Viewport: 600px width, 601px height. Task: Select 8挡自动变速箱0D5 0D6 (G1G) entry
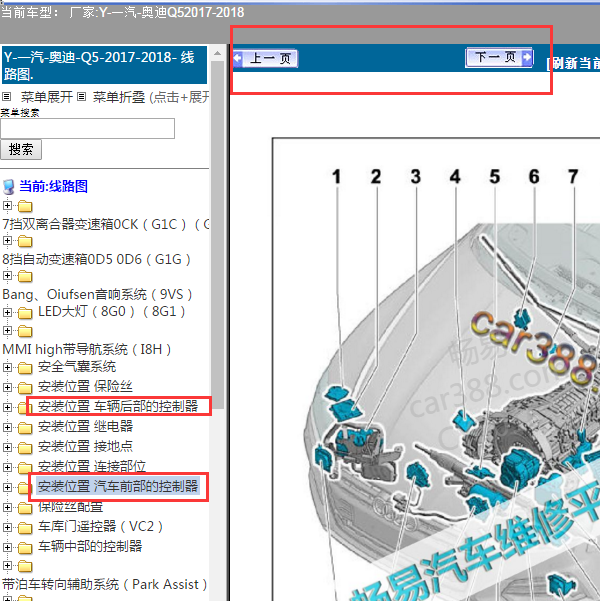(96, 259)
